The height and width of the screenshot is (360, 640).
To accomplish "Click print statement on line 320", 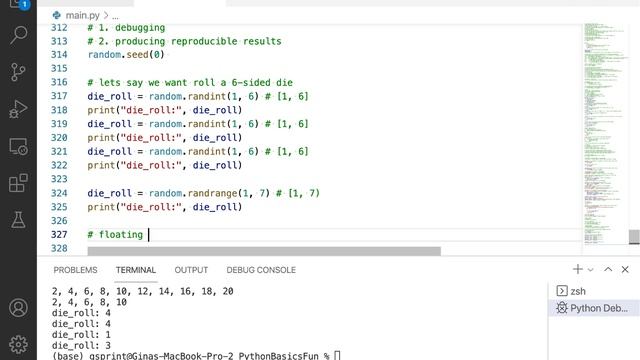I will (x=164, y=138).
